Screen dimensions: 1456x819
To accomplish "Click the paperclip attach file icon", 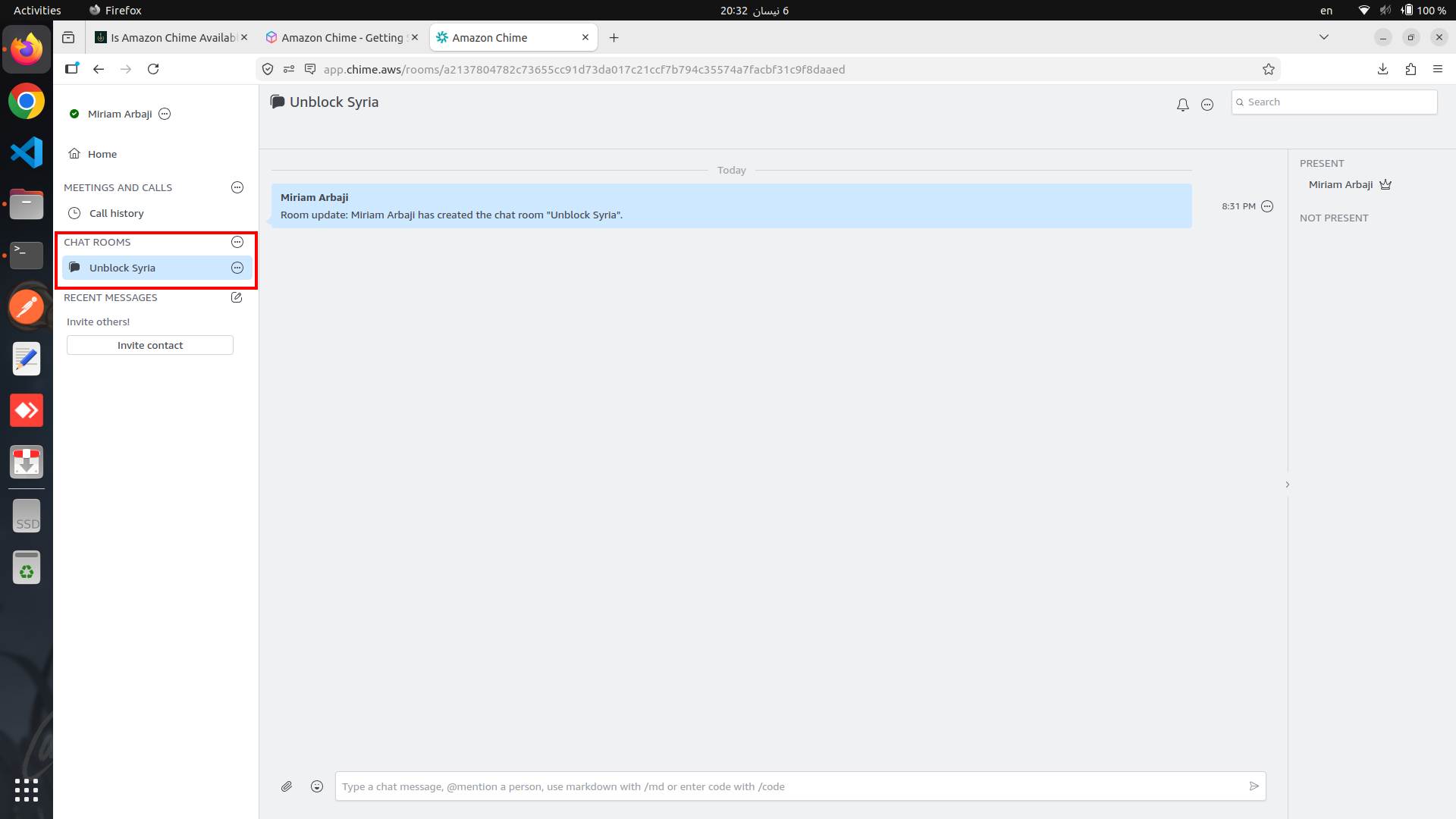I will (287, 786).
